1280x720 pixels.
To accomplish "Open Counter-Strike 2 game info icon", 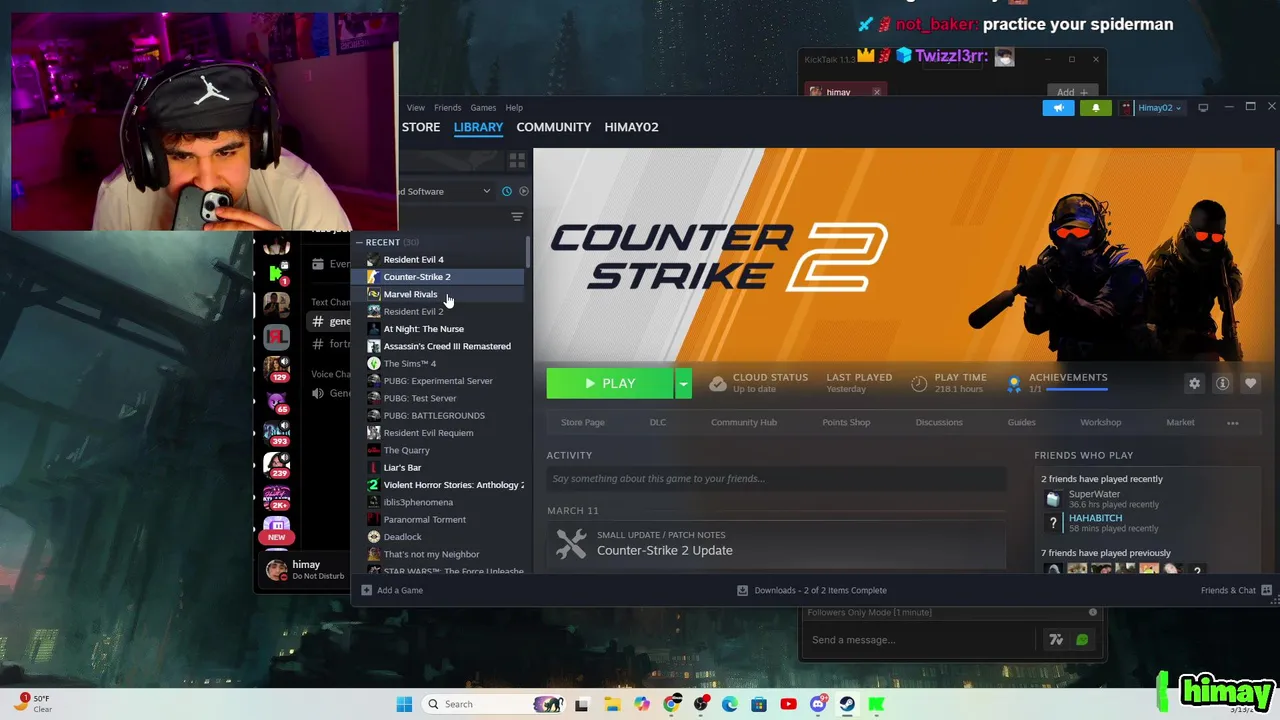I will point(1222,383).
